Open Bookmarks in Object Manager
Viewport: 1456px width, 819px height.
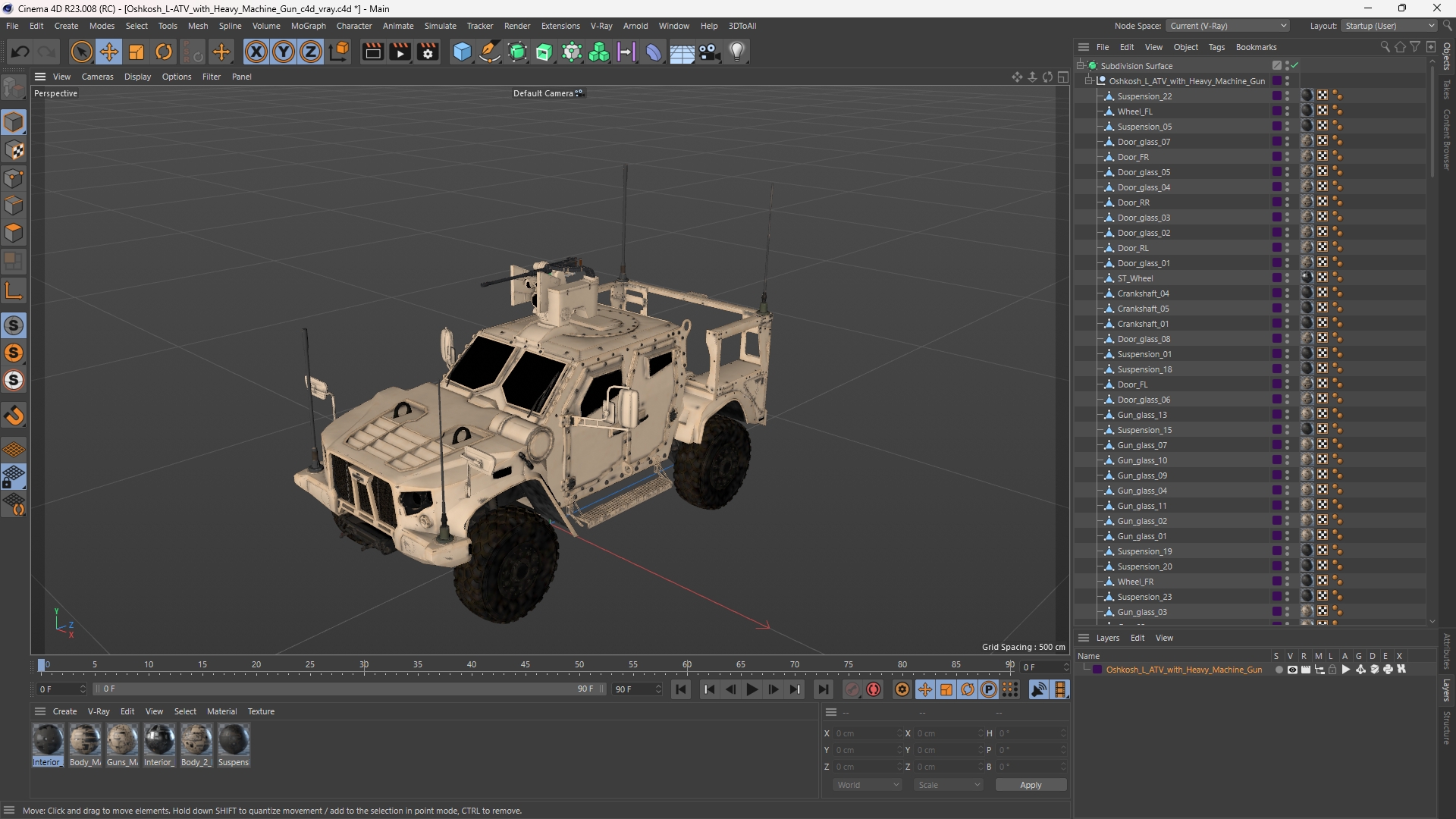click(1256, 47)
